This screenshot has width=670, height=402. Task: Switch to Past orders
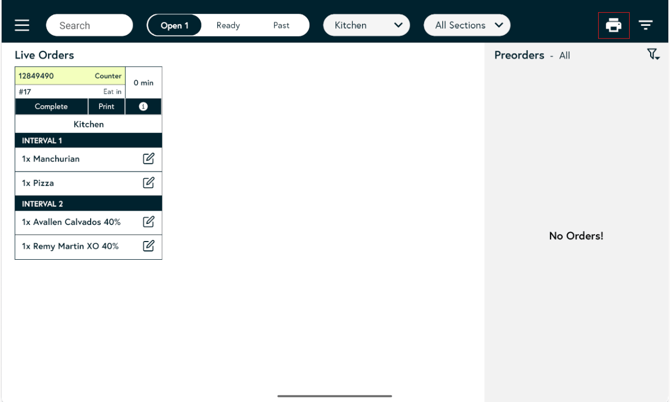tap(281, 25)
